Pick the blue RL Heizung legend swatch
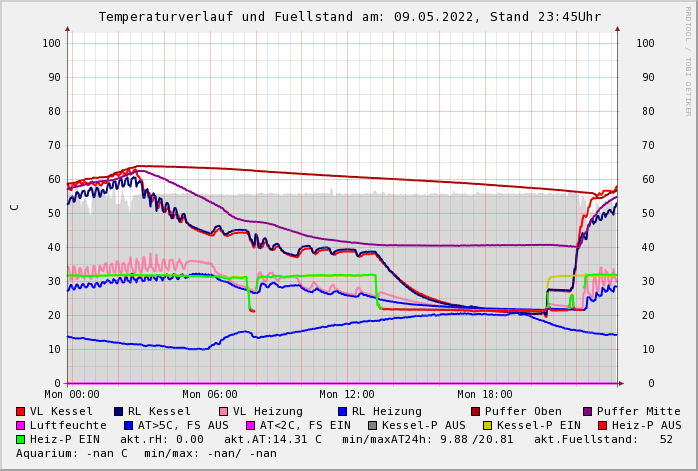Image resolution: width=698 pixels, height=471 pixels. pos(342,411)
